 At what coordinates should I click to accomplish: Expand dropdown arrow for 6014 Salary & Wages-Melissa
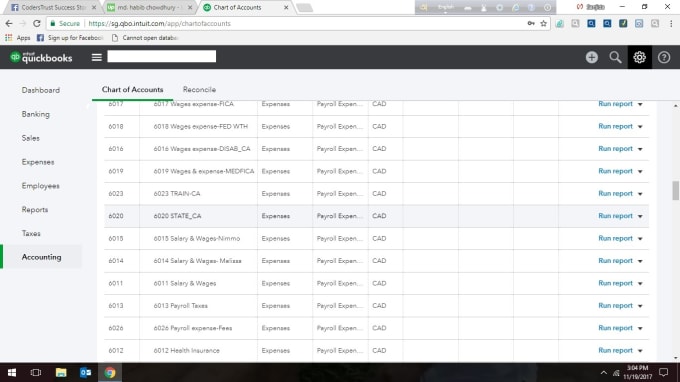pyautogui.click(x=640, y=261)
